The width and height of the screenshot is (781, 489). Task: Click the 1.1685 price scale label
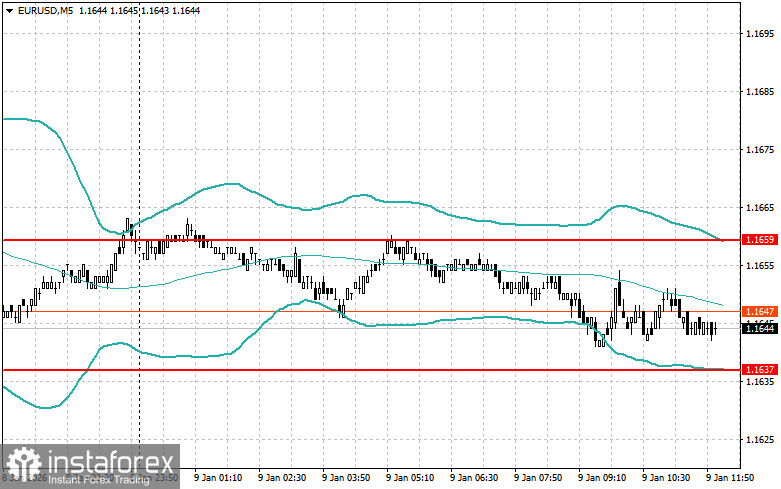[759, 92]
